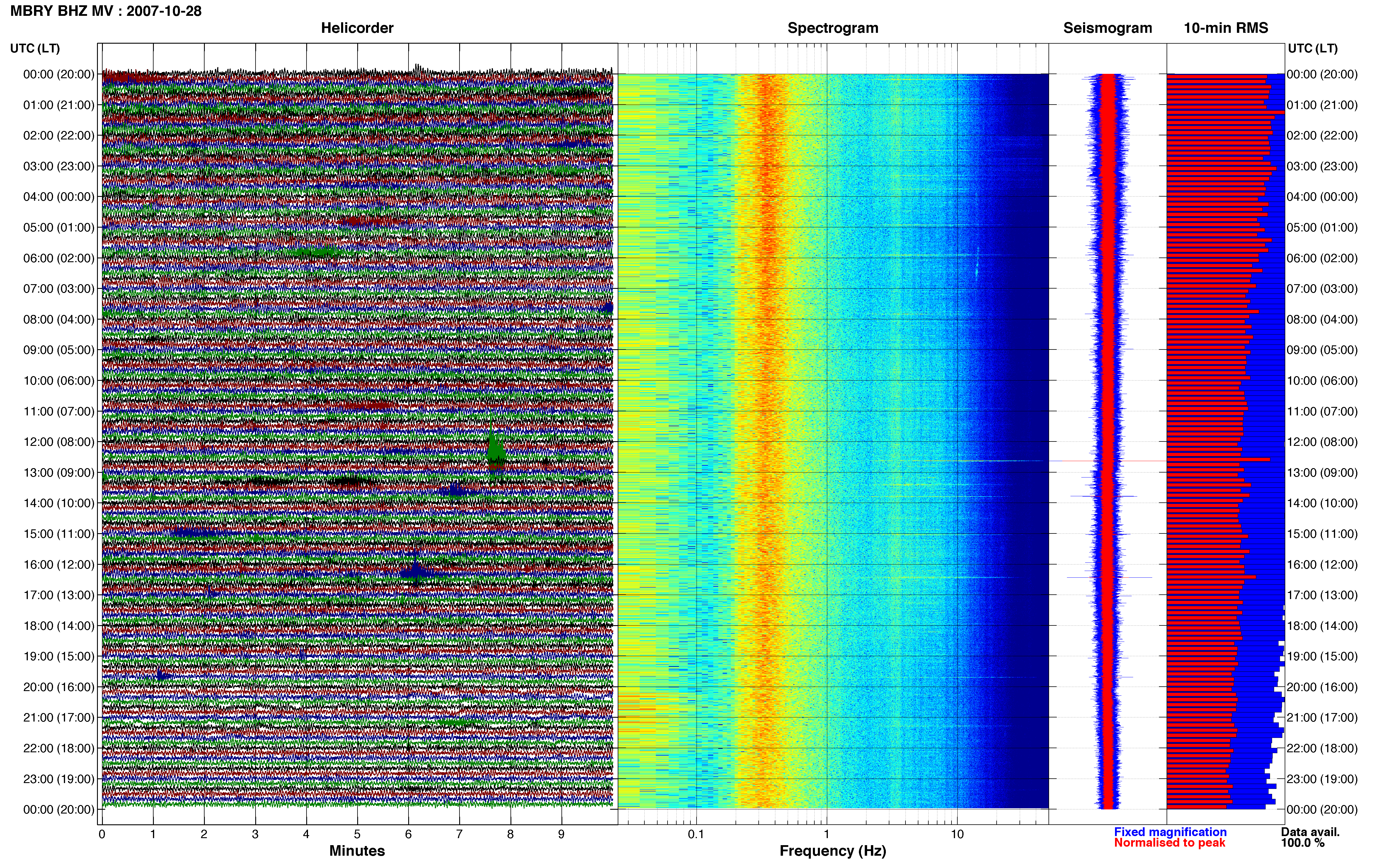Click left time label '16:00 (12:00)'

pyautogui.click(x=59, y=564)
